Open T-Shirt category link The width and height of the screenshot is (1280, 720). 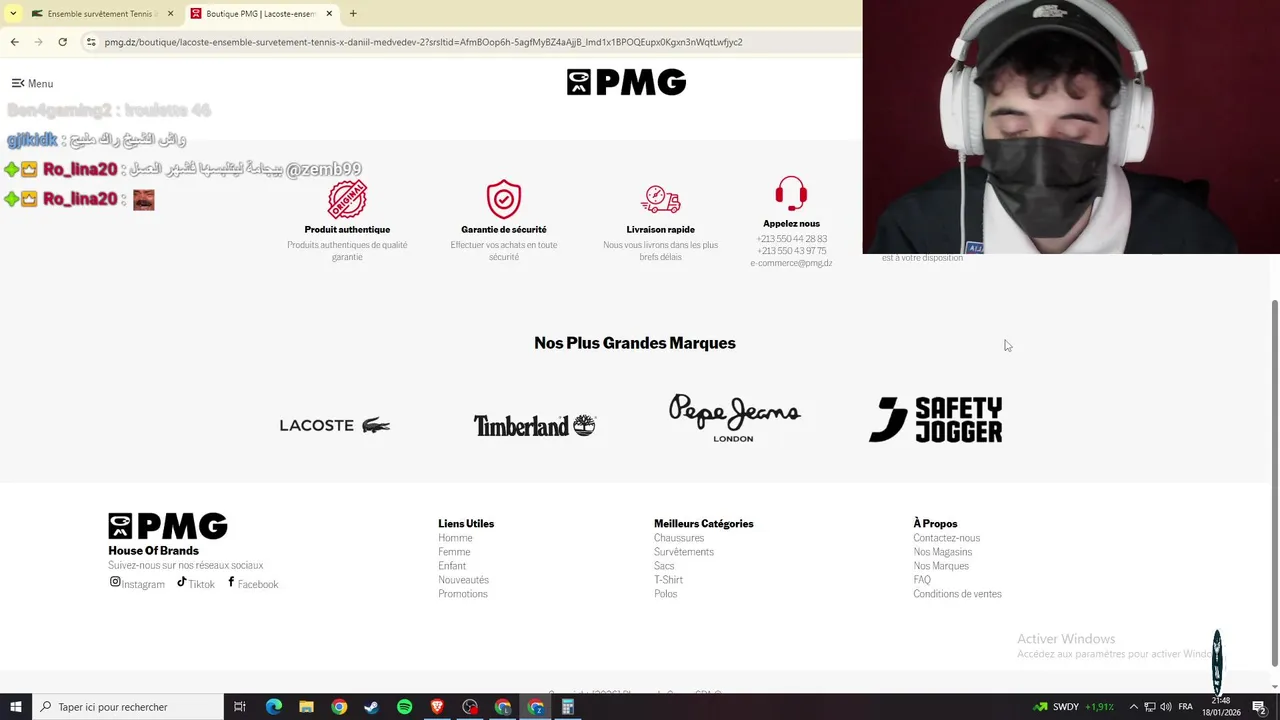668,580
